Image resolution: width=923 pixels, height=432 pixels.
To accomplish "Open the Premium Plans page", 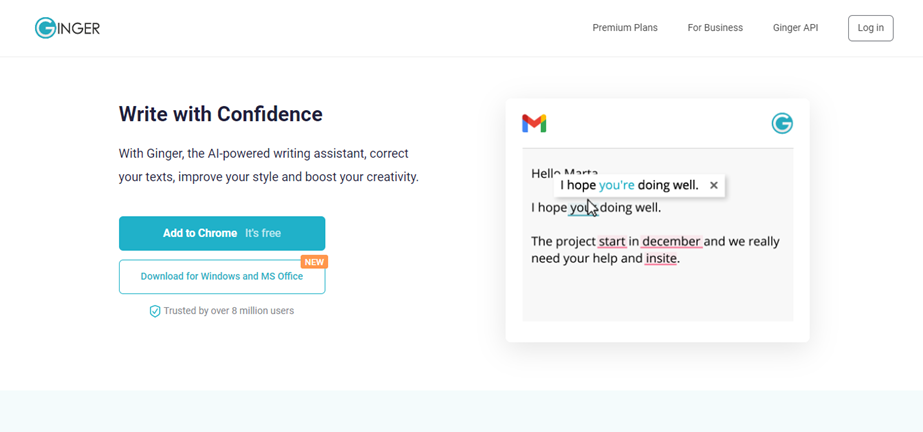I will (624, 28).
